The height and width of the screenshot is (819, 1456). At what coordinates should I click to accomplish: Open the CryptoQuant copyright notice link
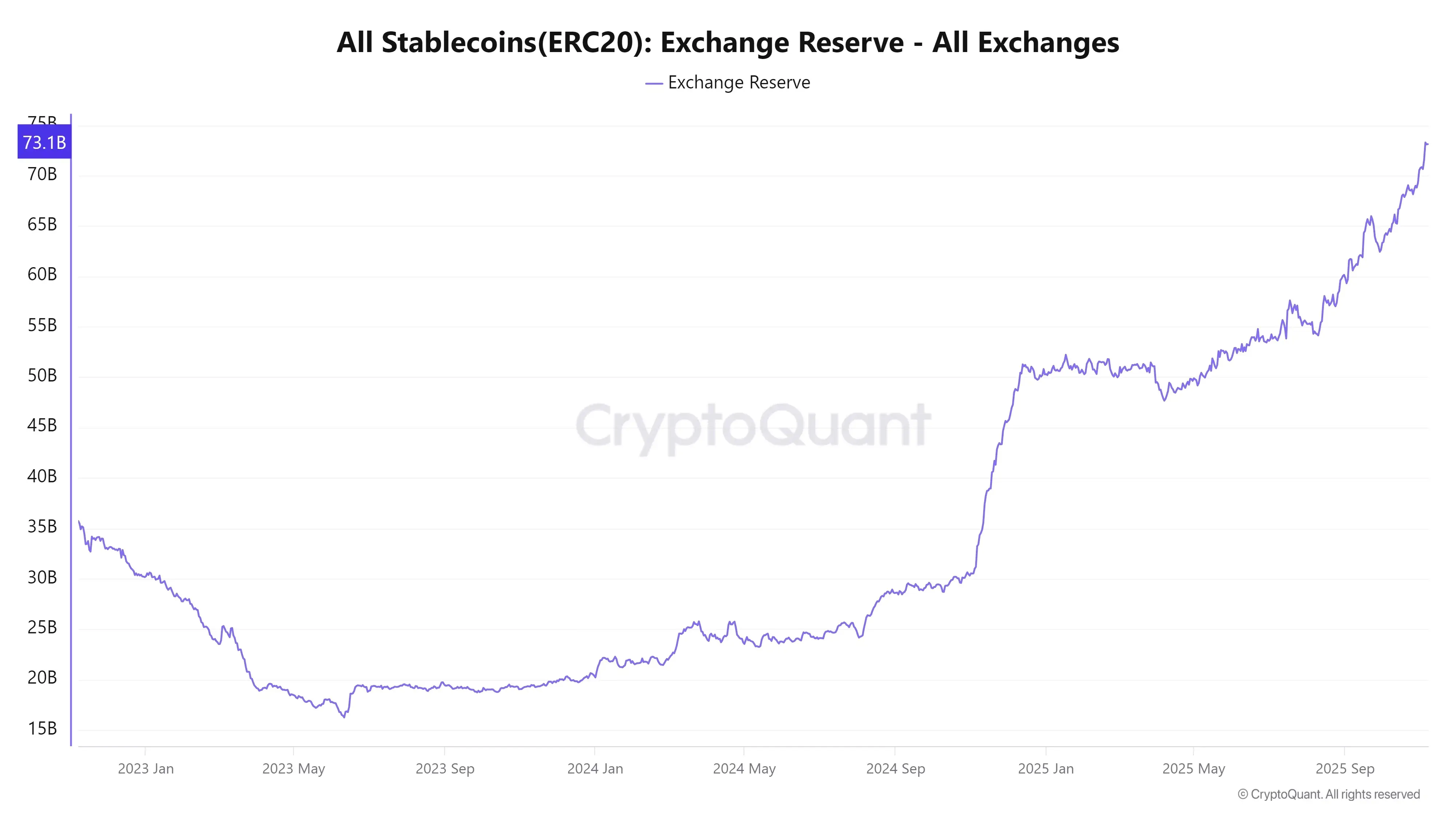coord(1328,794)
